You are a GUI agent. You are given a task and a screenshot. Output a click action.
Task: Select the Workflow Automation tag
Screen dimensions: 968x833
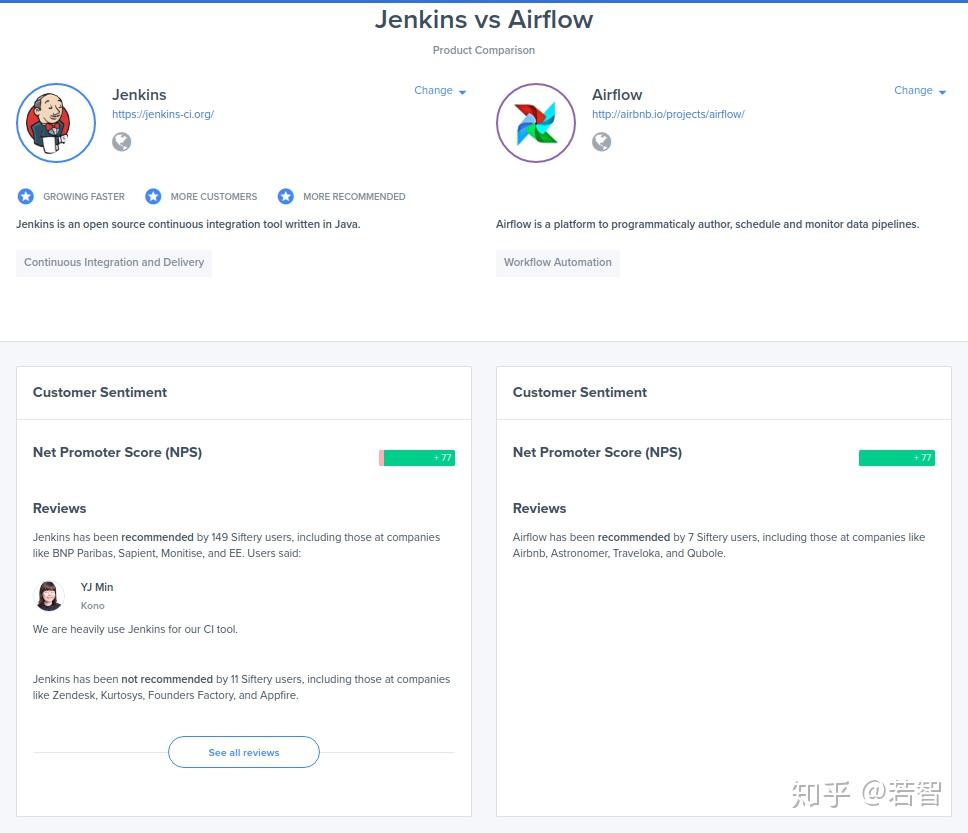557,262
